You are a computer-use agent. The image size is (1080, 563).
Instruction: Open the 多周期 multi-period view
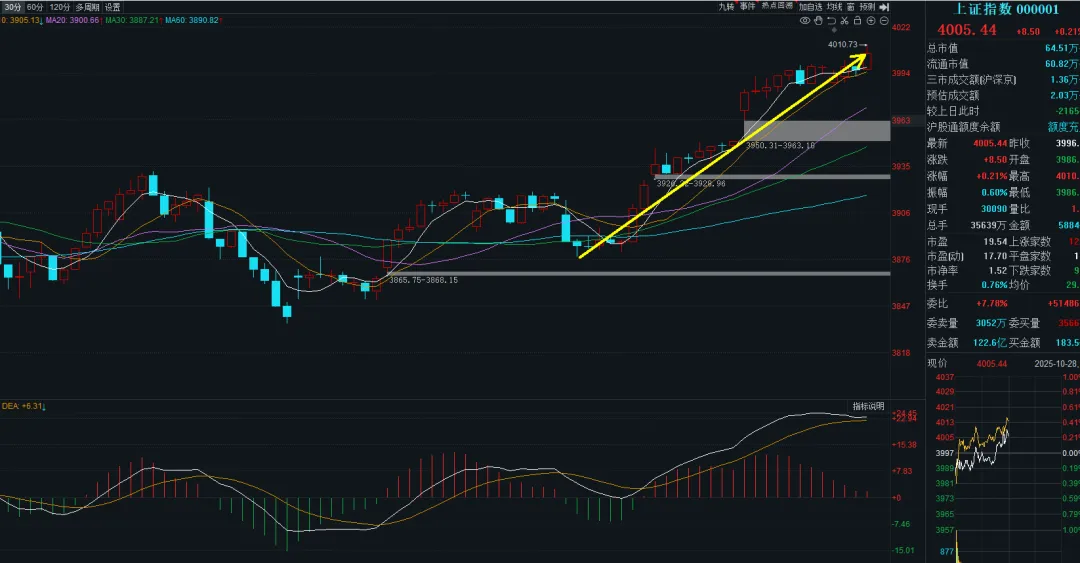[x=87, y=7]
